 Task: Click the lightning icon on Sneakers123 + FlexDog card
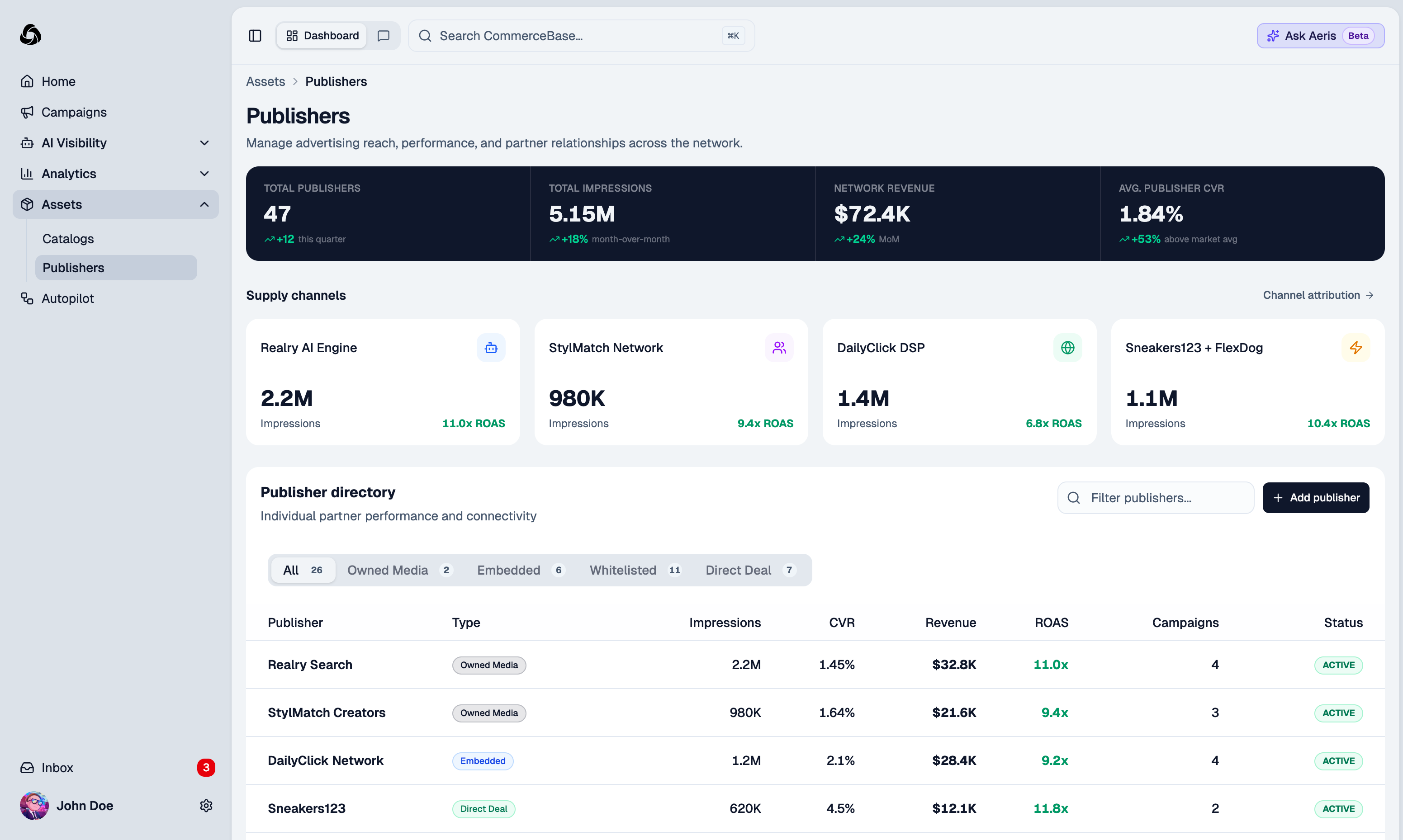tap(1356, 348)
